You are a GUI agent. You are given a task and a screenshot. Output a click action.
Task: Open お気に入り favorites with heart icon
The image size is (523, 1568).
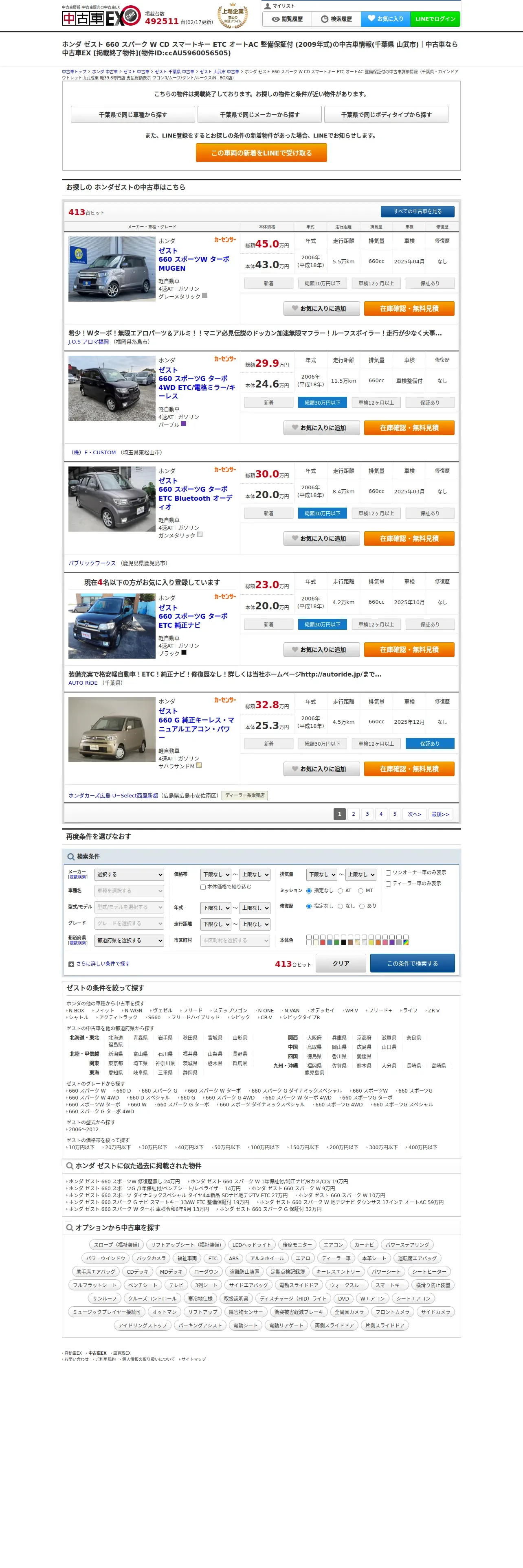[x=385, y=19]
